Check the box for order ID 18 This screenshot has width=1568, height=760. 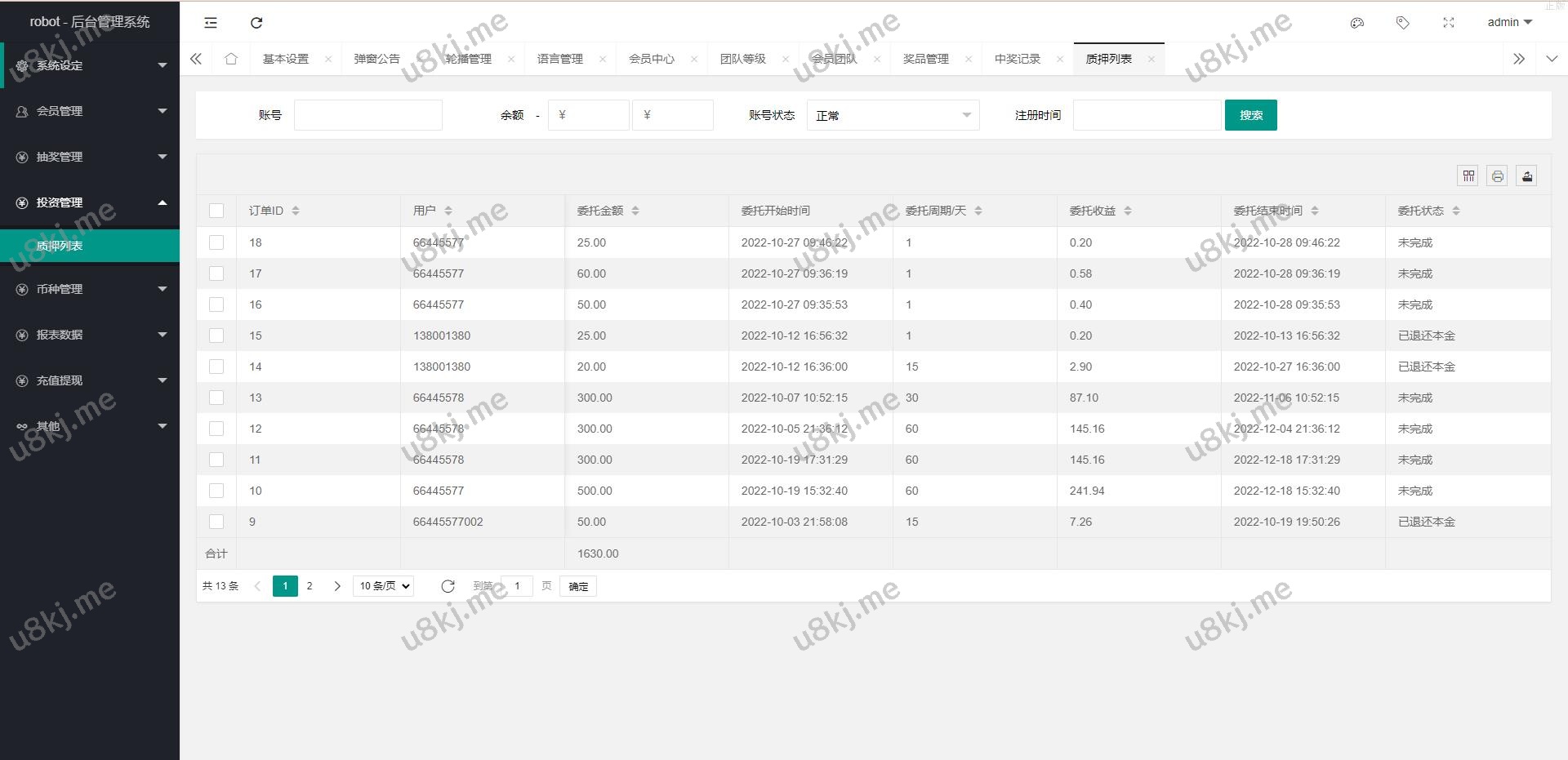point(216,242)
